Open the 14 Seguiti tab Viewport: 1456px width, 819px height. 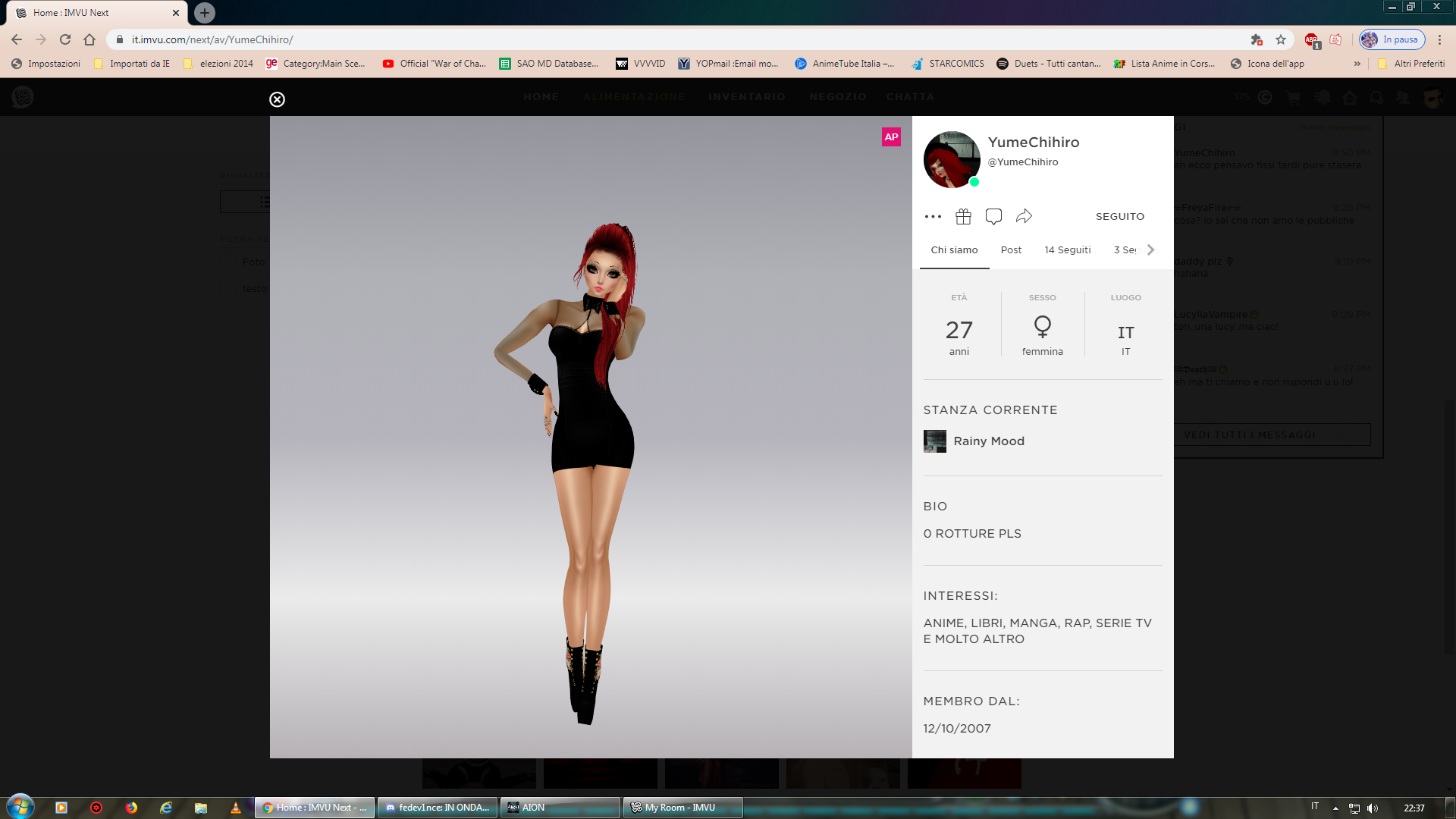tap(1067, 250)
